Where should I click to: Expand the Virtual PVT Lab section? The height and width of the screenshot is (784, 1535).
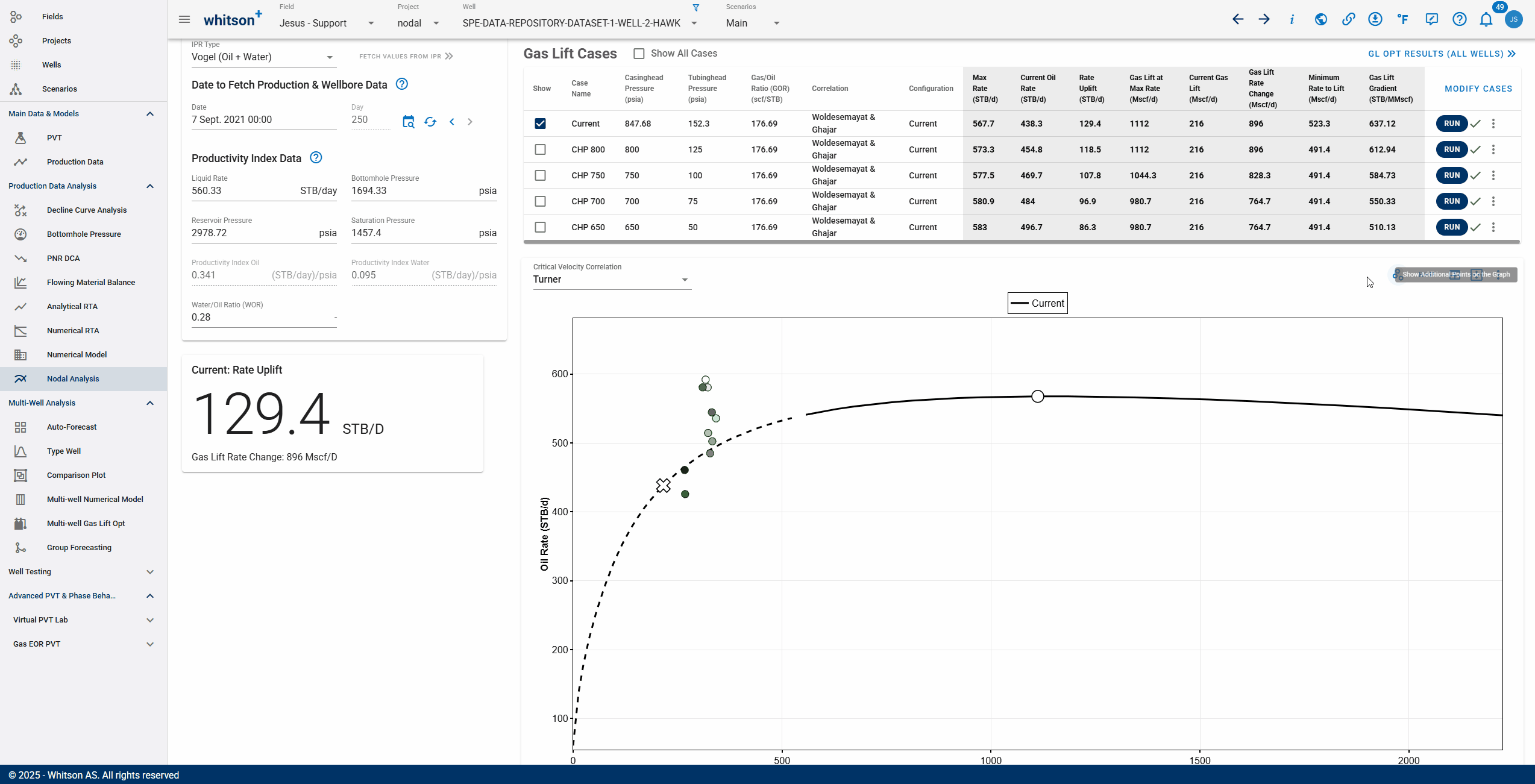[150, 620]
